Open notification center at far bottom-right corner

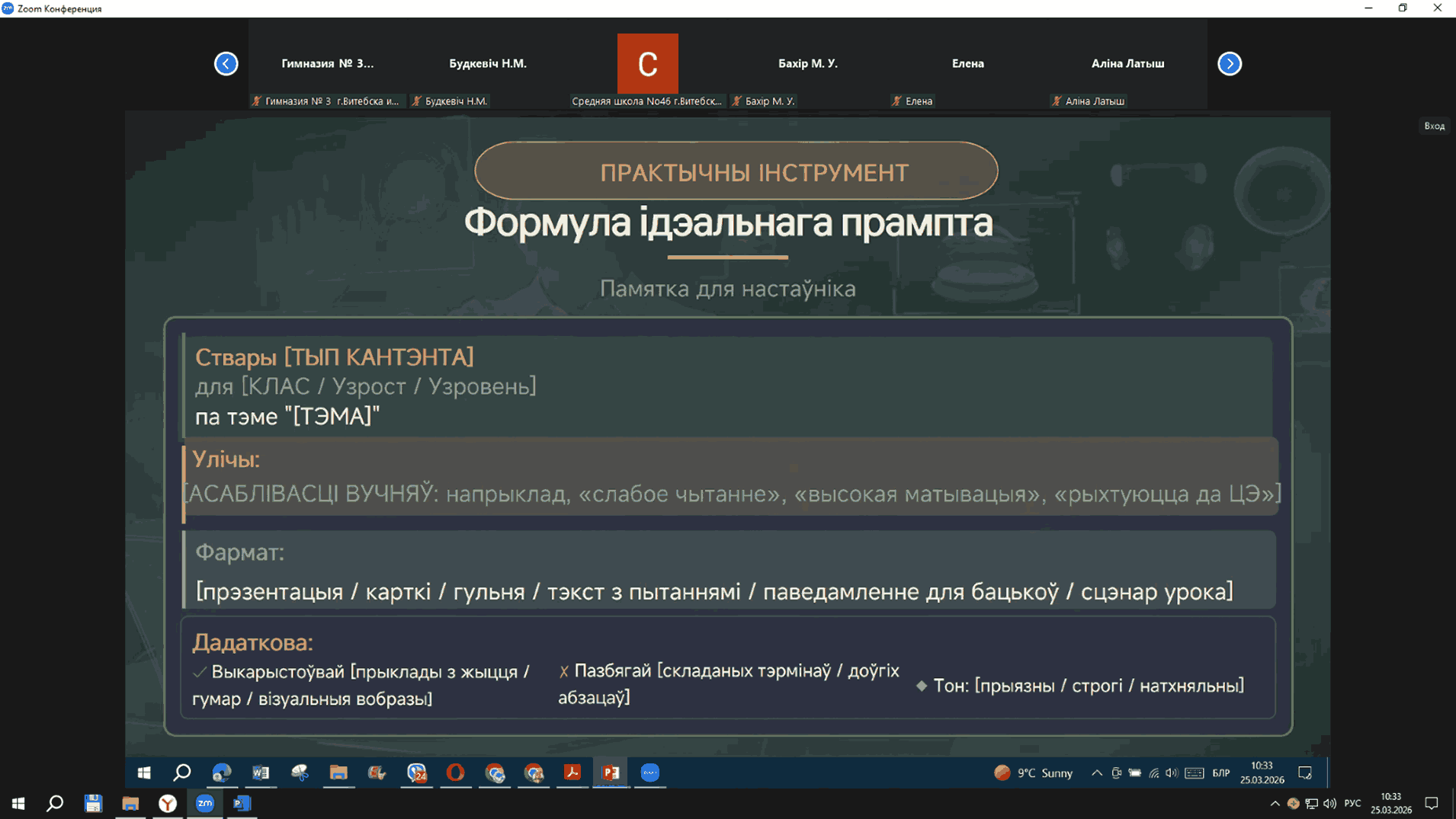[x=1431, y=803]
